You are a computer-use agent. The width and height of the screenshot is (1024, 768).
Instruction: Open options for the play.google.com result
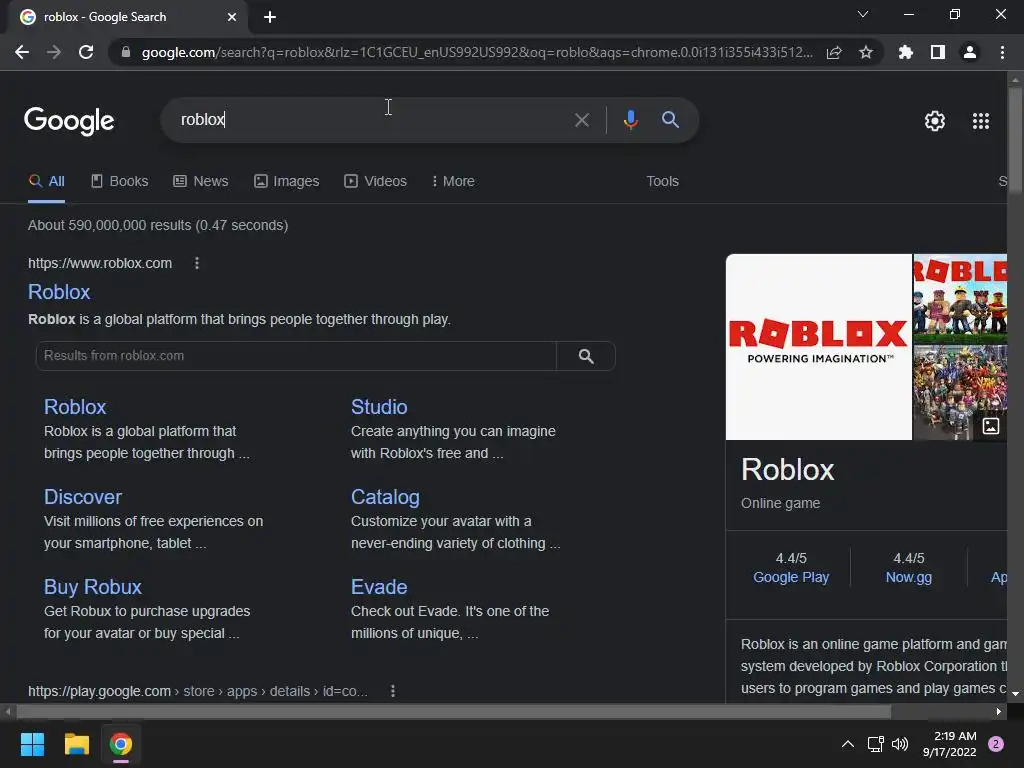tap(392, 691)
